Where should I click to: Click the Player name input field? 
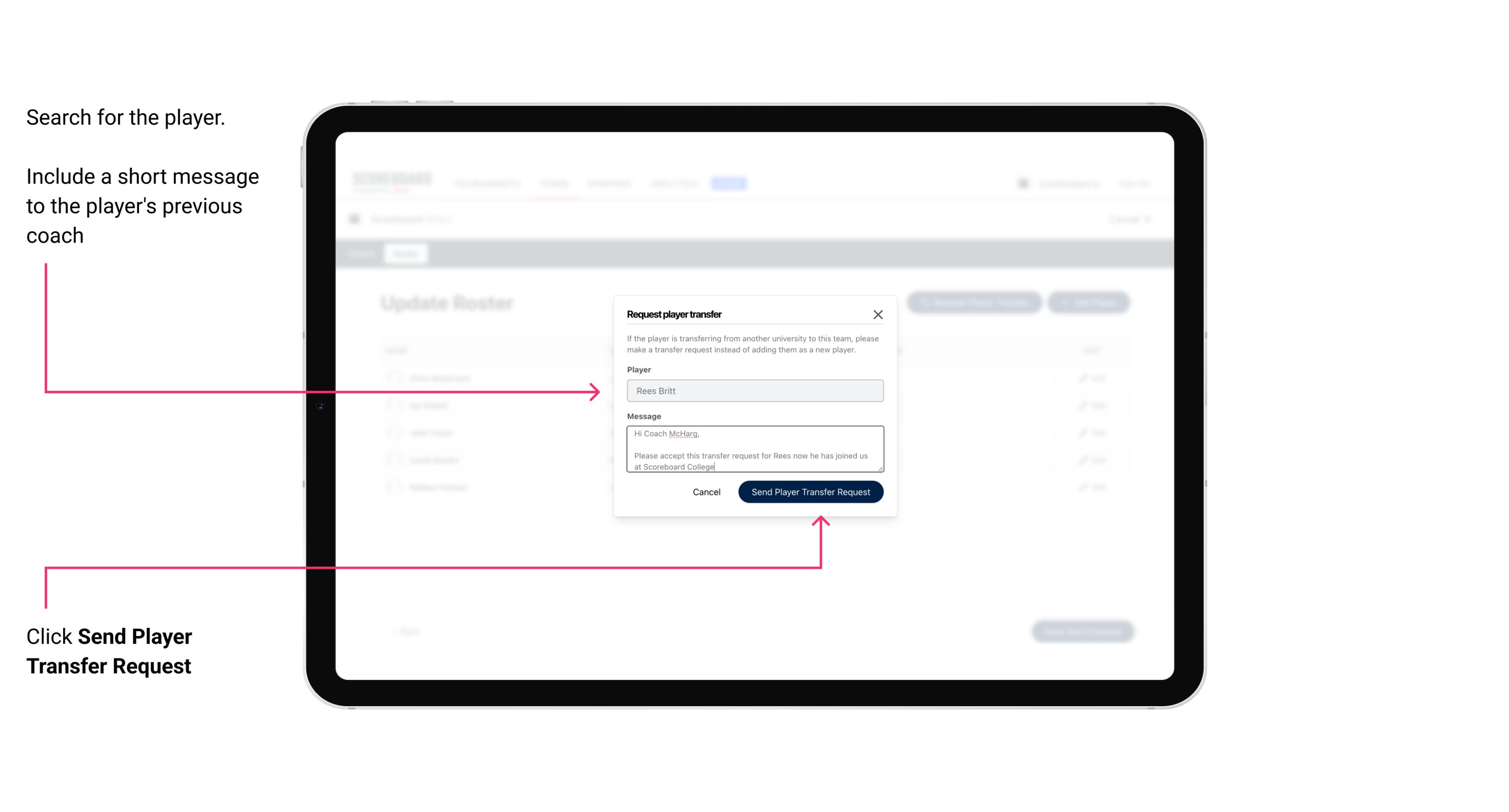753,391
